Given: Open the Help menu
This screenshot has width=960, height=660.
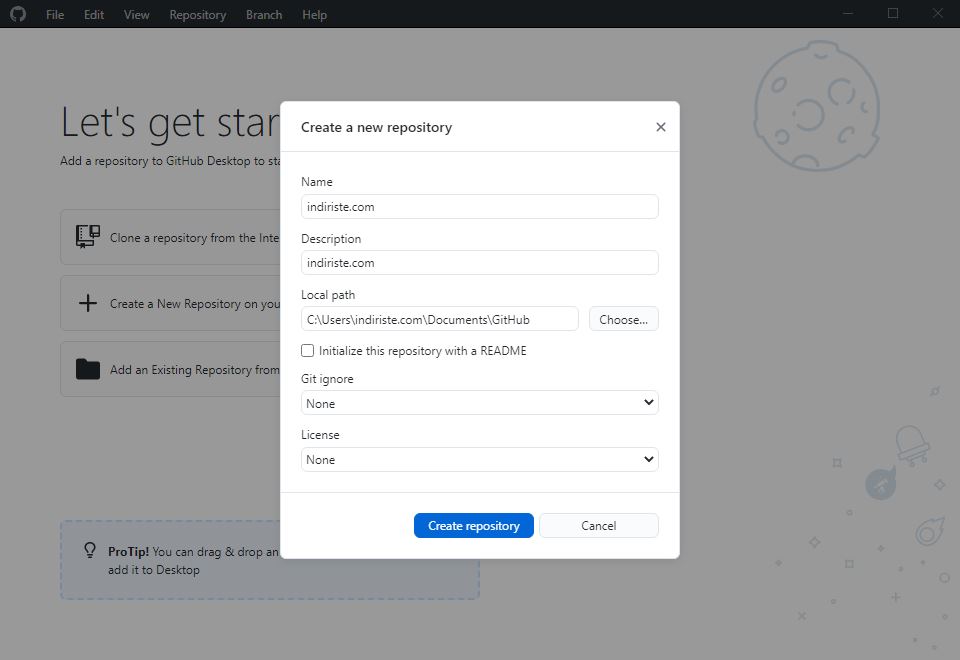Looking at the screenshot, I should point(314,14).
